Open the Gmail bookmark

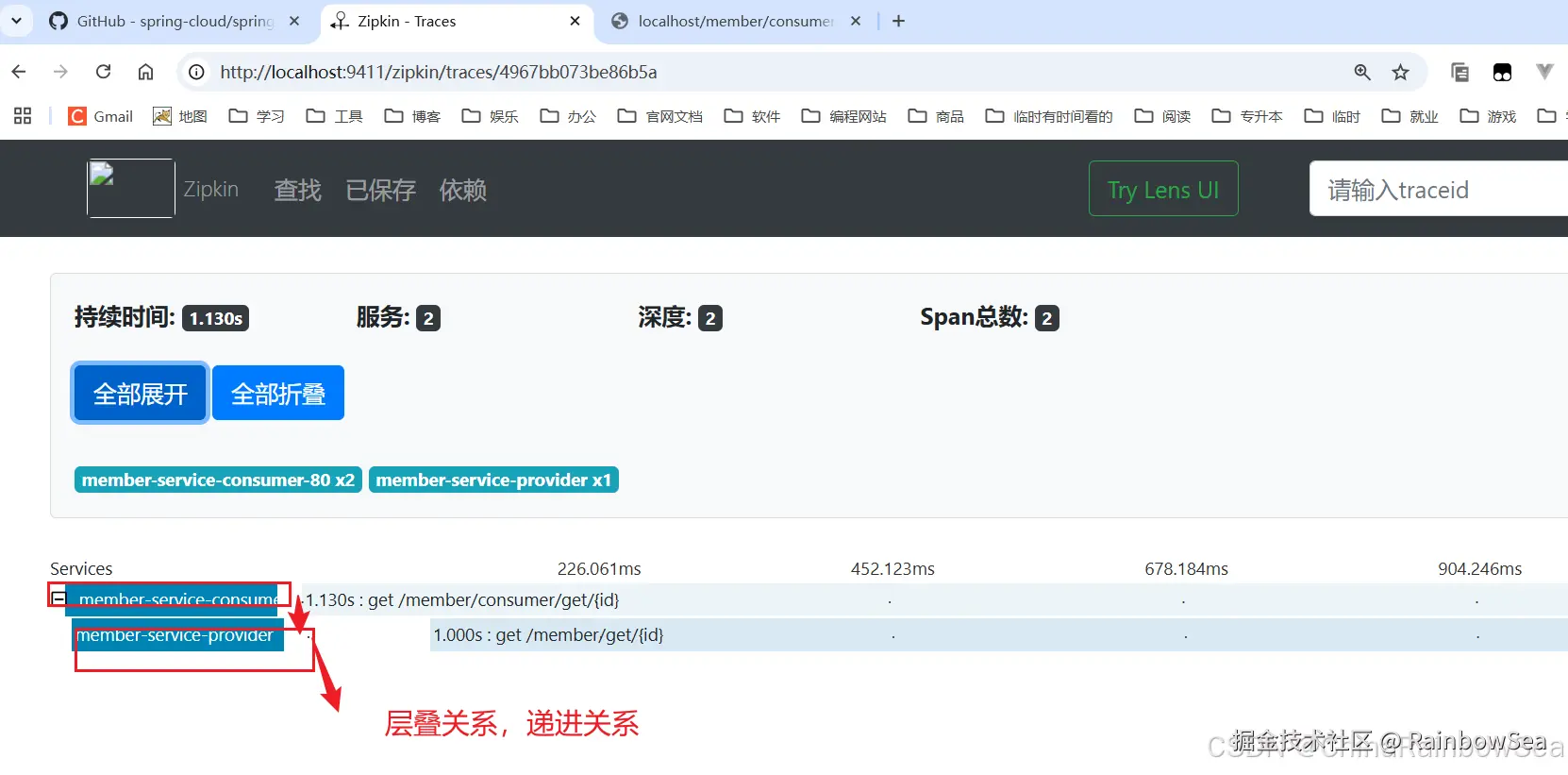101,116
